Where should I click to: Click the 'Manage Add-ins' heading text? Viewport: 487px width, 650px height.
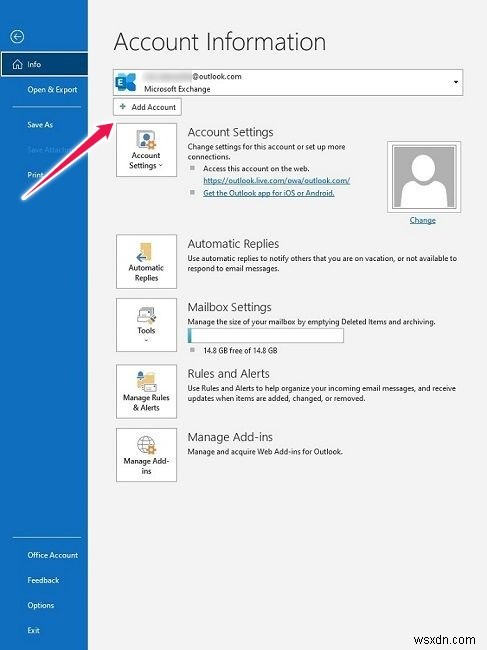[230, 437]
